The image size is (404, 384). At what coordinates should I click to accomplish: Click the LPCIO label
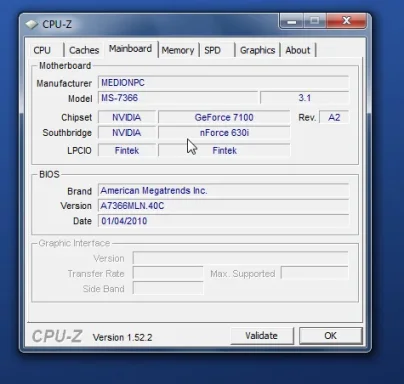79,150
